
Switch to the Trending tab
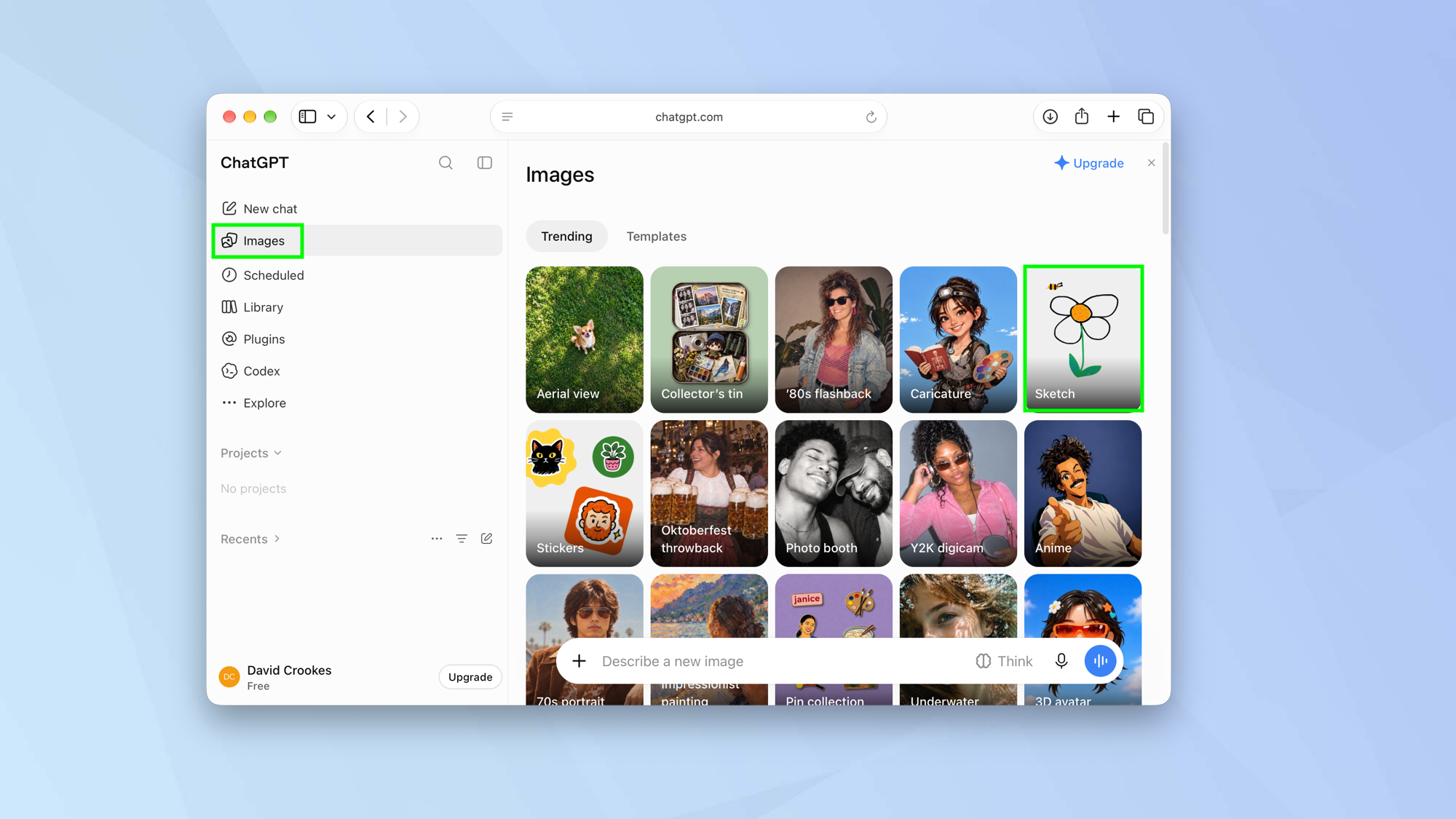[566, 237]
